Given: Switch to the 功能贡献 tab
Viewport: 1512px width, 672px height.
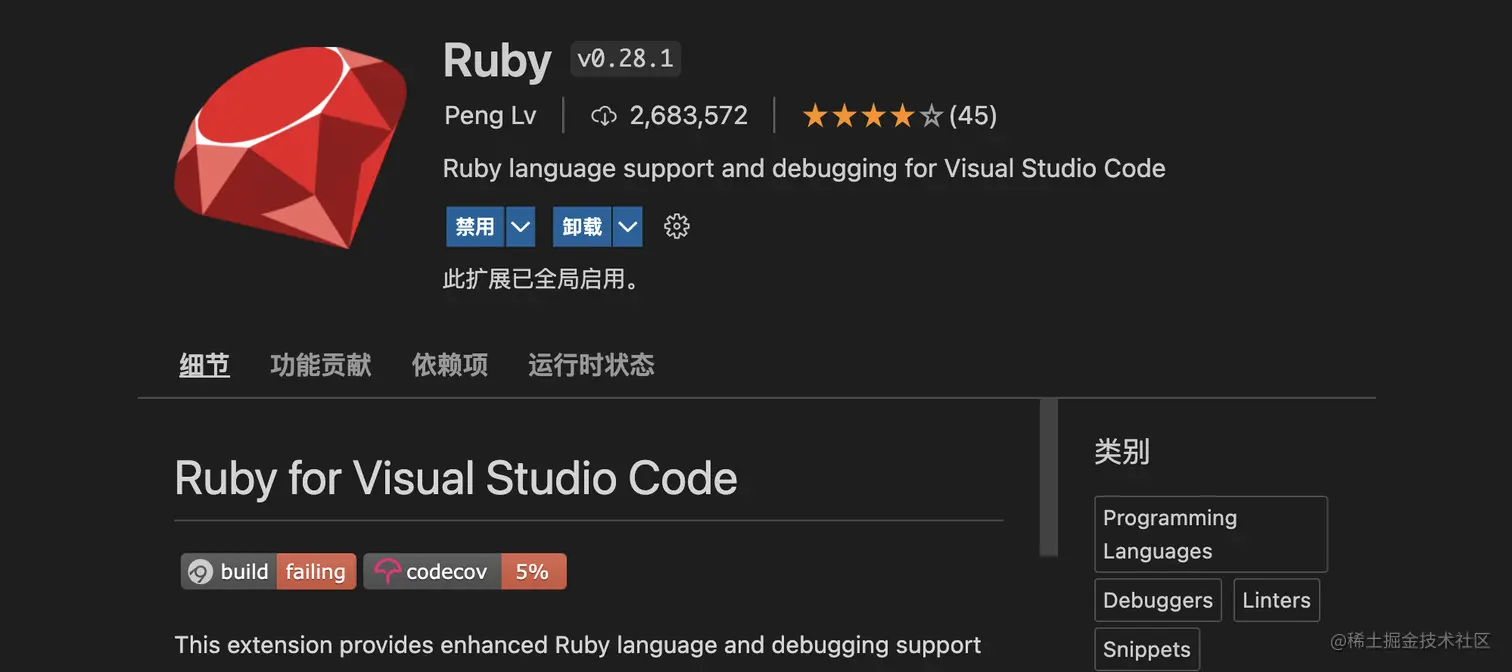Looking at the screenshot, I should [x=321, y=365].
